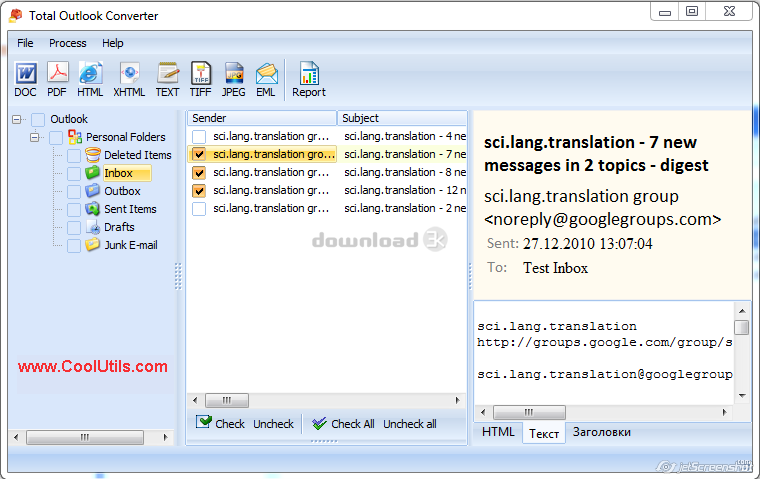Screen dimensions: 760x479
Task: Choose the HTML export icon
Action: [x=91, y=74]
